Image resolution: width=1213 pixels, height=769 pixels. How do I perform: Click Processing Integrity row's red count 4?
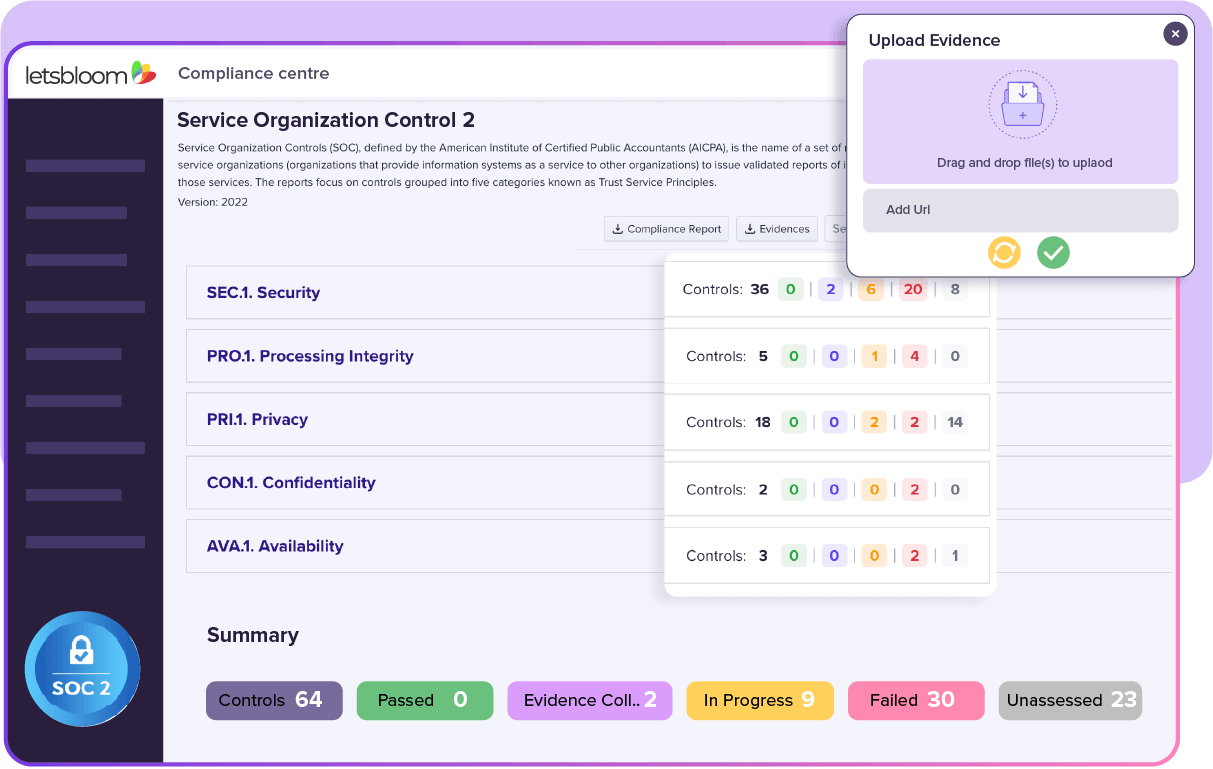[x=914, y=356]
